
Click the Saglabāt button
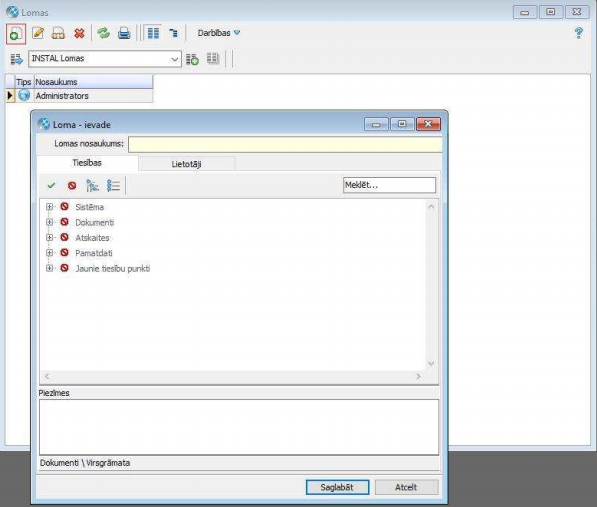tap(337, 487)
